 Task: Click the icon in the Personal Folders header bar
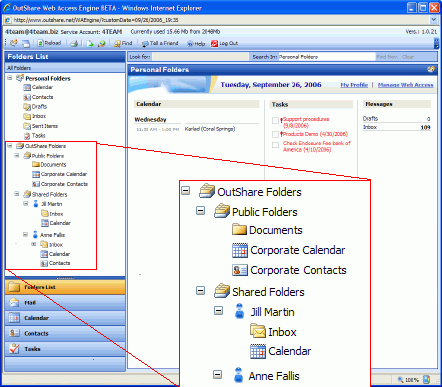click(x=431, y=69)
